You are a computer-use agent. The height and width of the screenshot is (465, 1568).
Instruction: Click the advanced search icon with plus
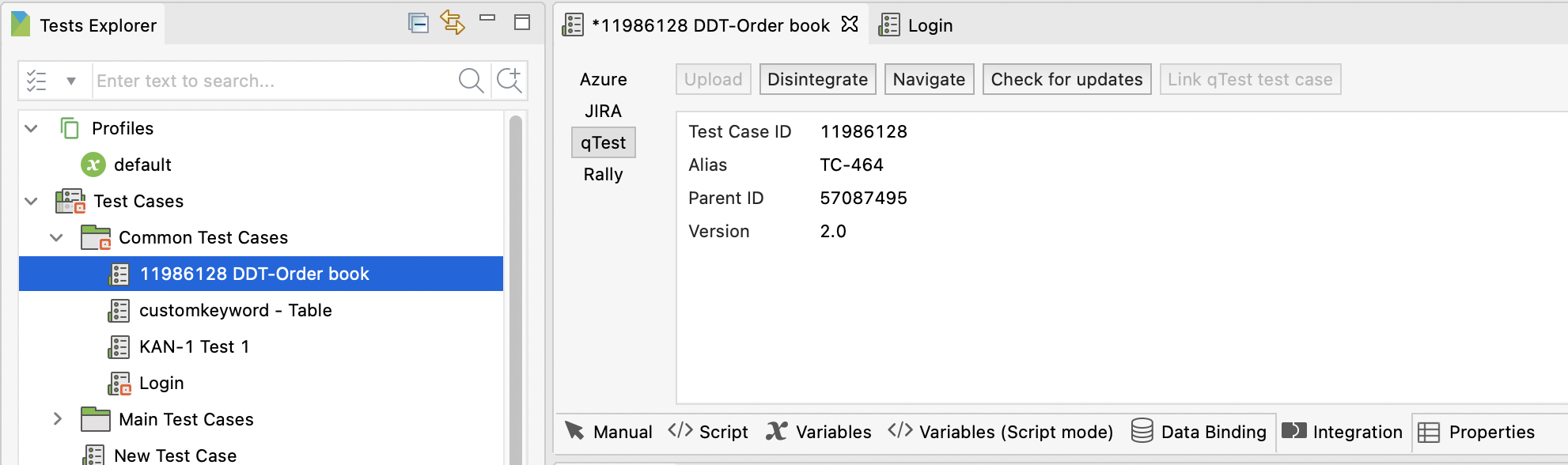pos(509,81)
